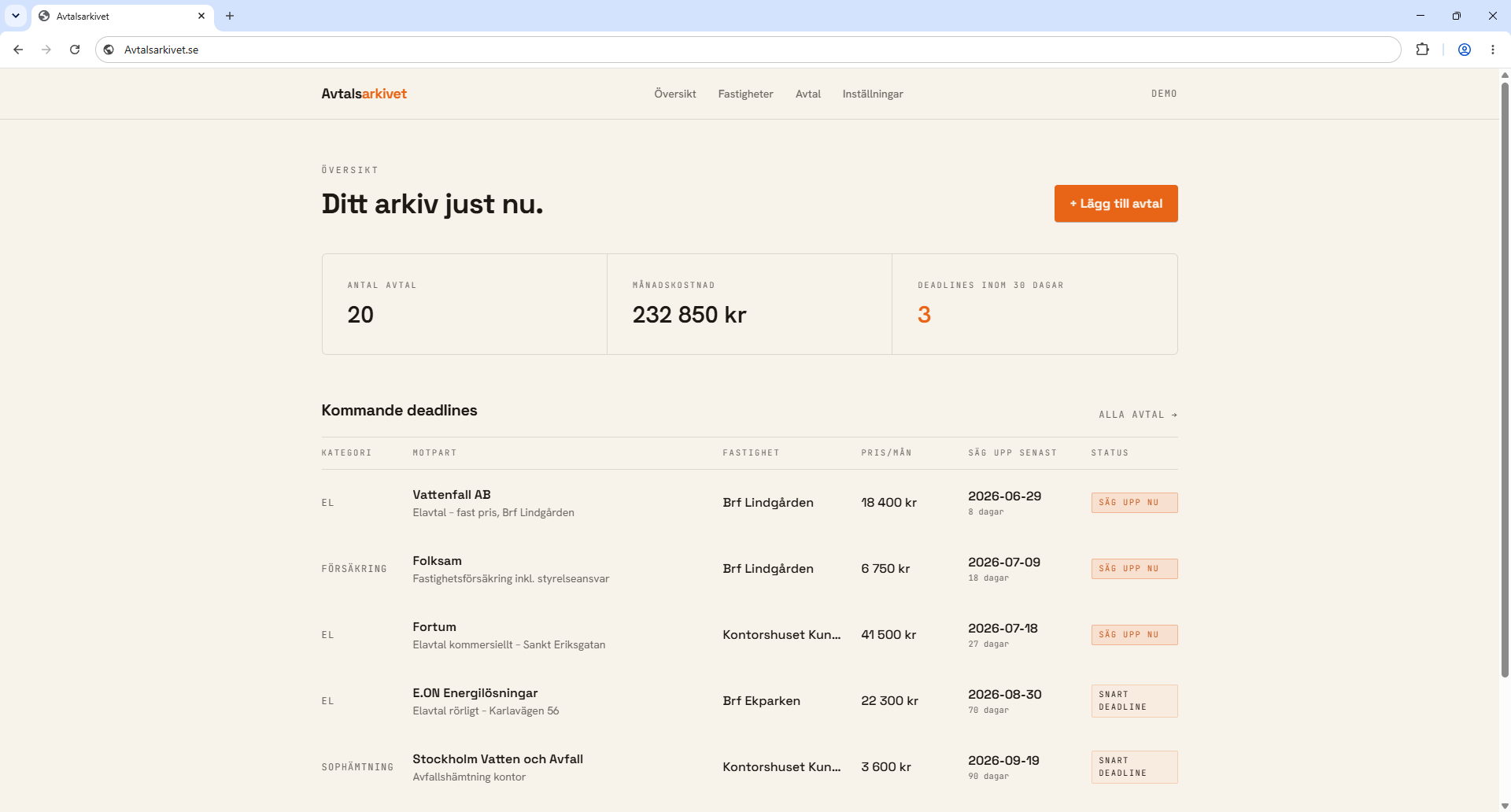
Task: Click the browser back arrow
Action: (x=18, y=50)
